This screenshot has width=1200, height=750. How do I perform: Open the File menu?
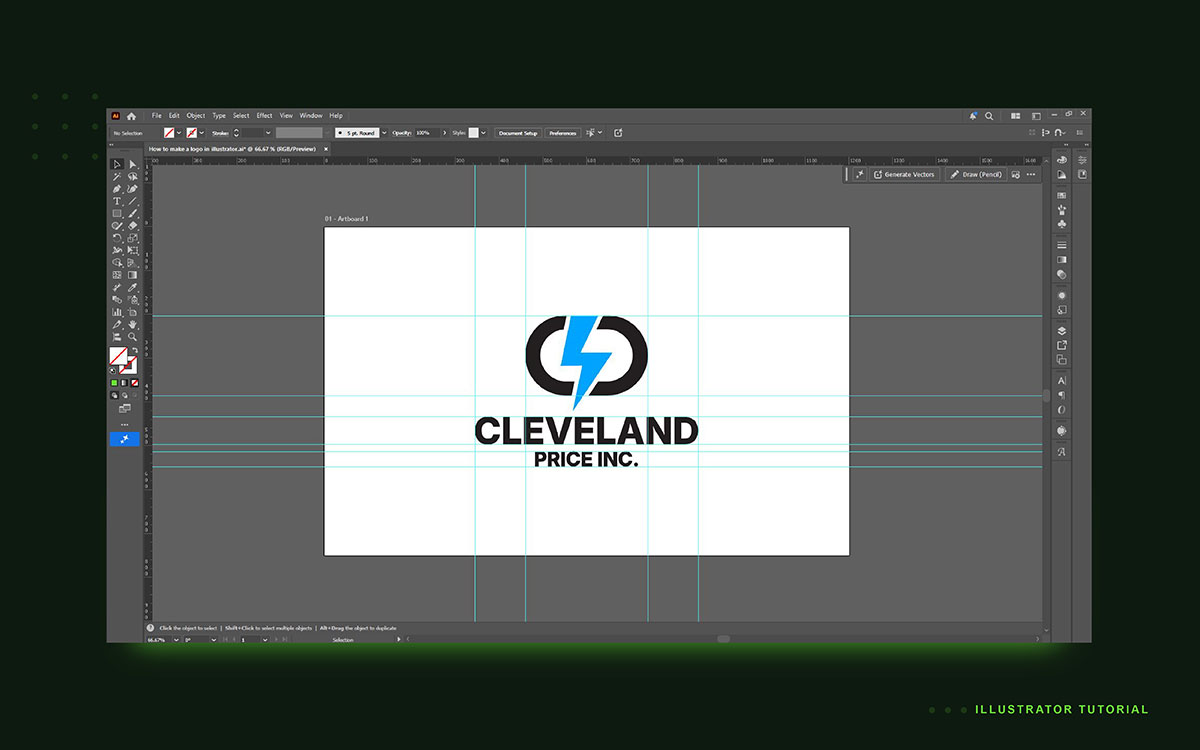click(157, 116)
